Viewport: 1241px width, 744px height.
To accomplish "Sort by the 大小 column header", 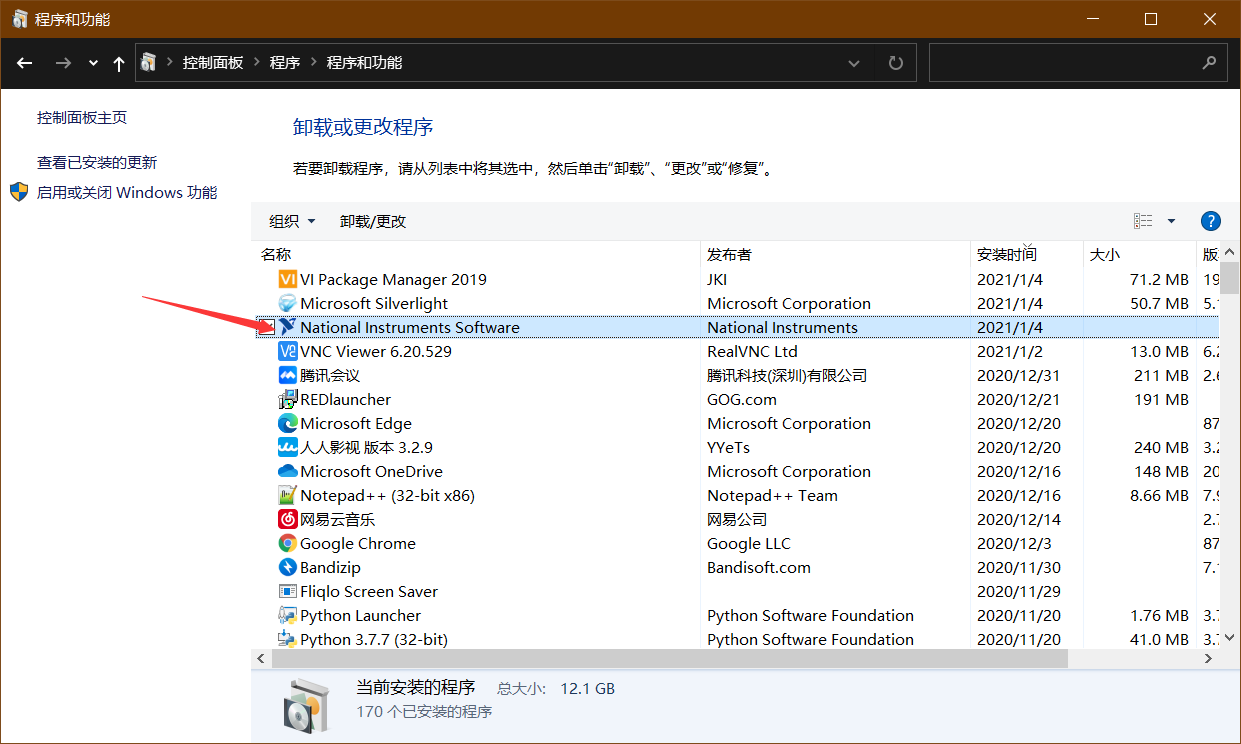I will pos(1140,255).
